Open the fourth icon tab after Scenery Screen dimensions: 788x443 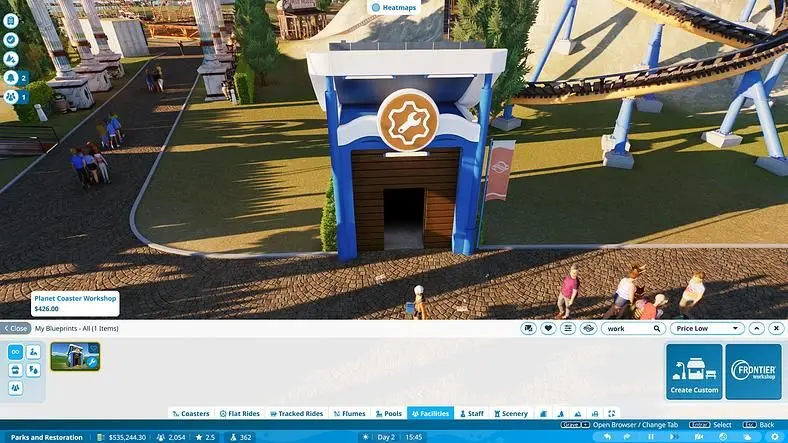pyautogui.click(x=595, y=413)
